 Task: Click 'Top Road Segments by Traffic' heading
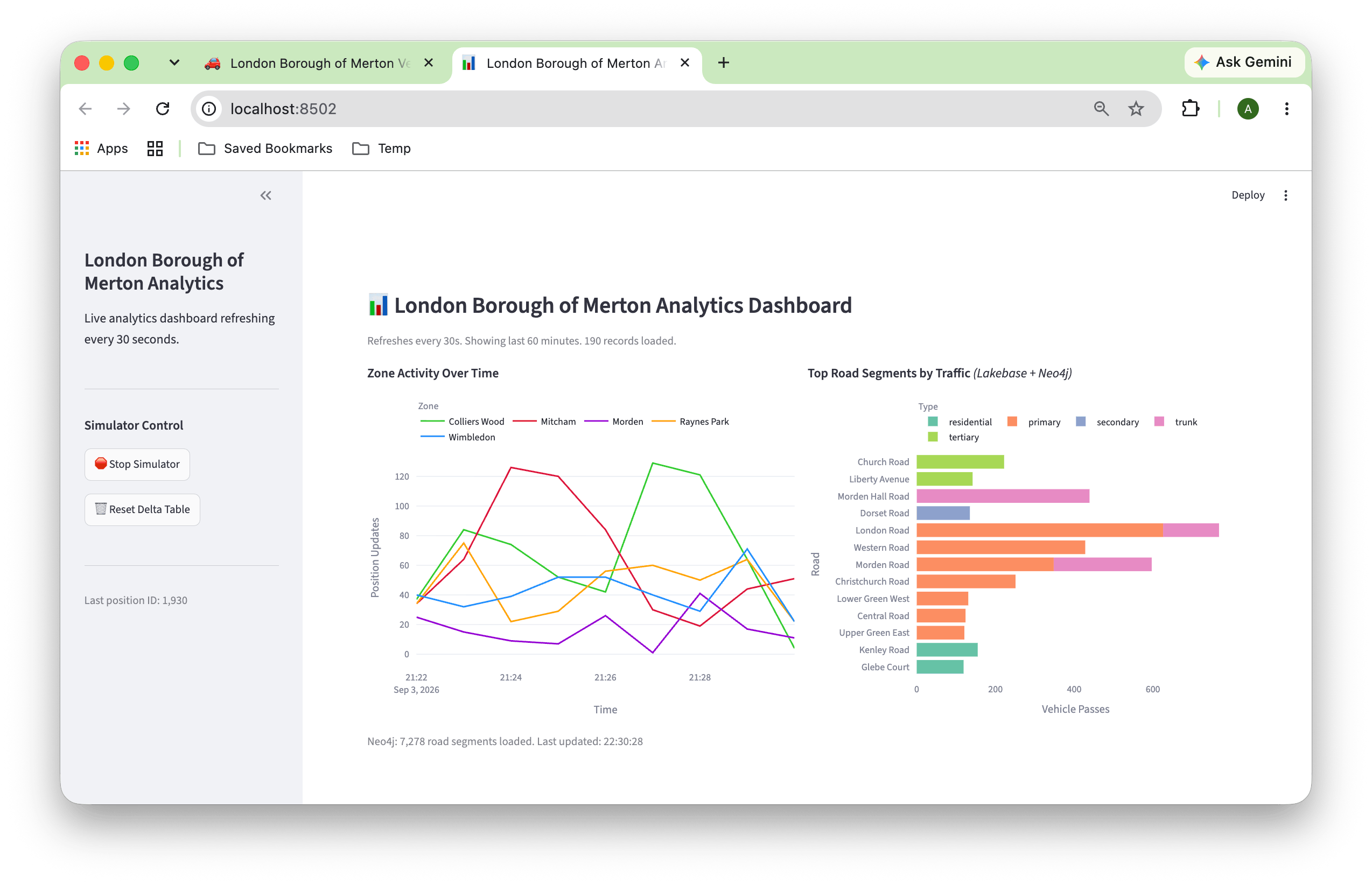[x=888, y=373]
